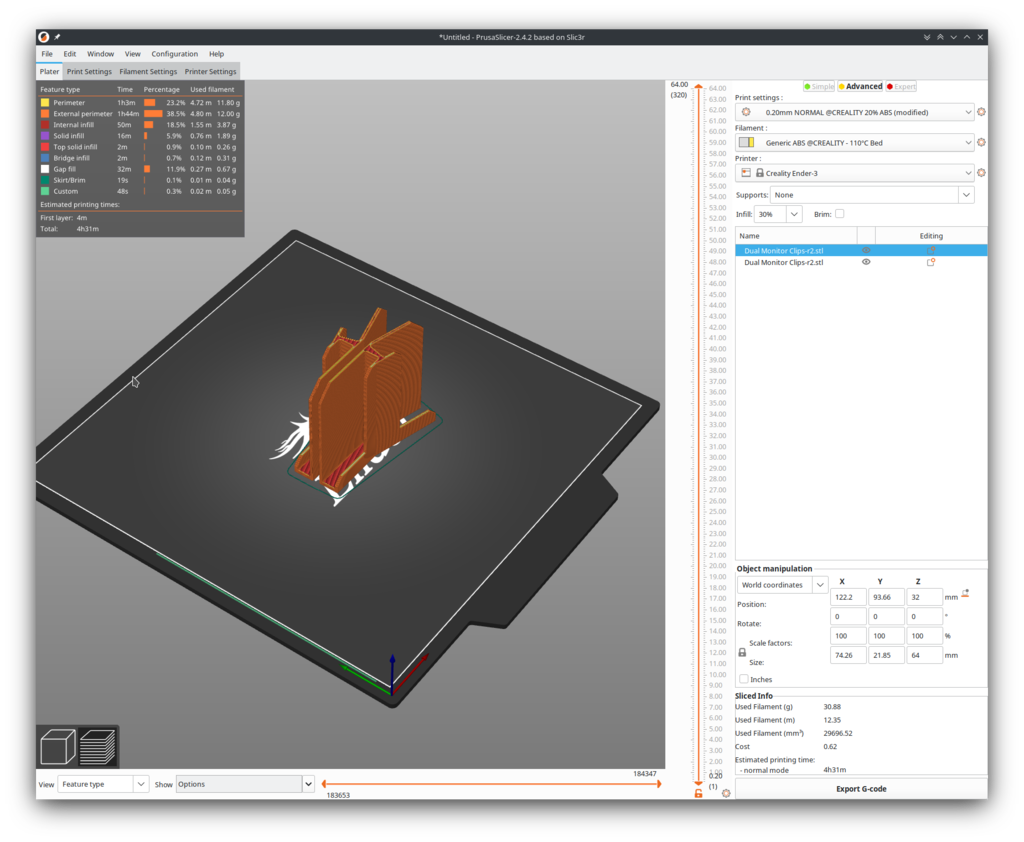Open the Window menu

coord(101,54)
